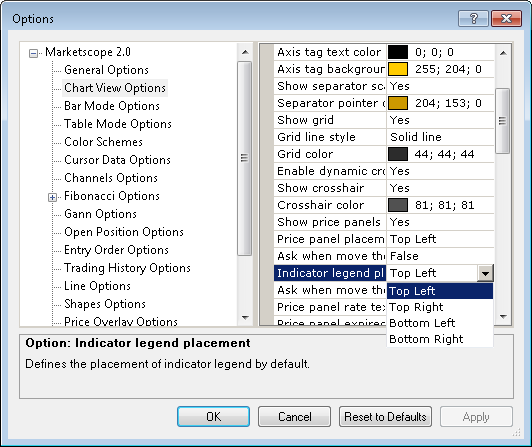The image size is (532, 447).
Task: Close the Options dialog
Action: 506,18
